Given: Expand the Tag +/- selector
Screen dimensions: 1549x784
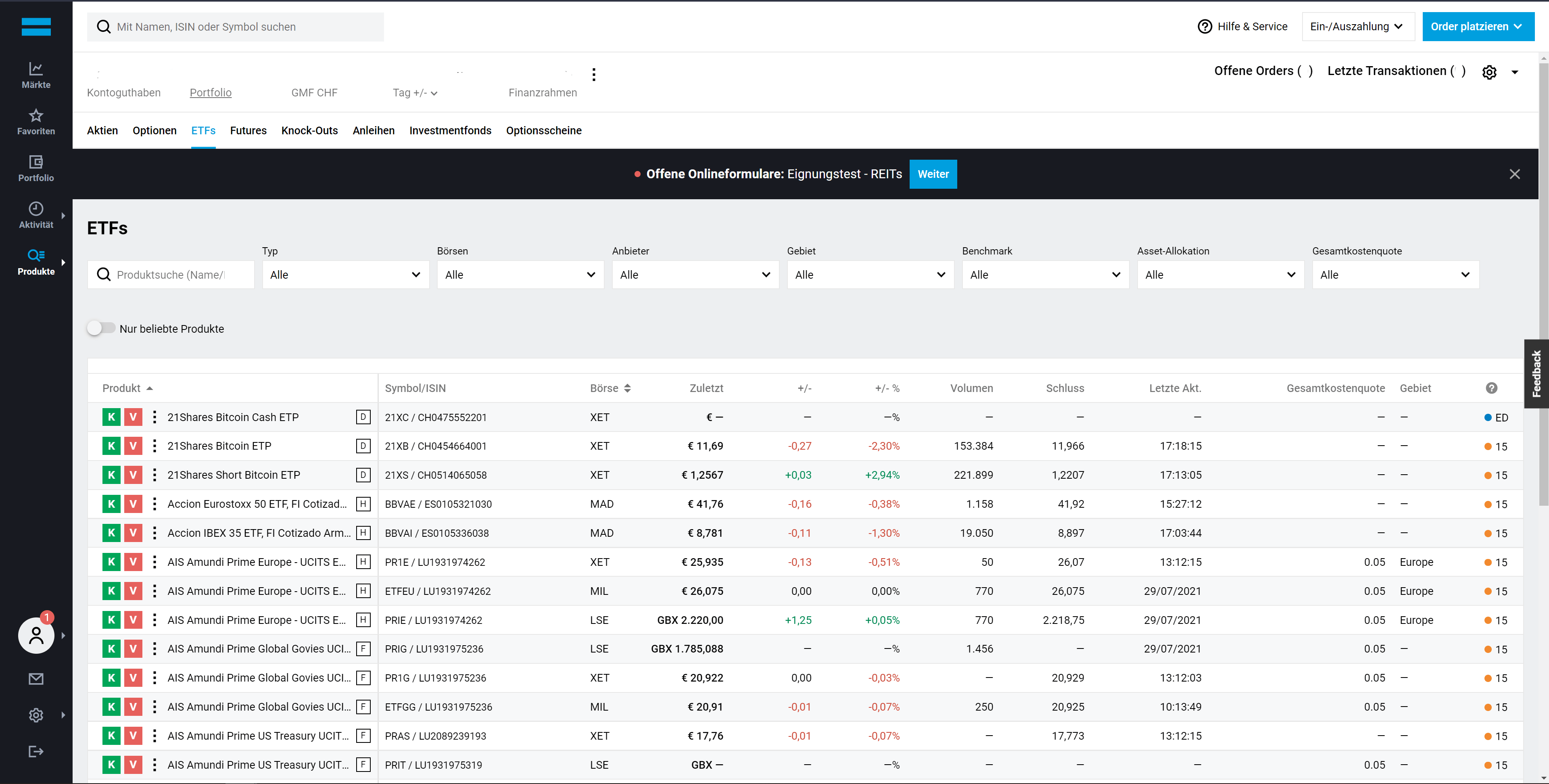Looking at the screenshot, I should point(415,93).
